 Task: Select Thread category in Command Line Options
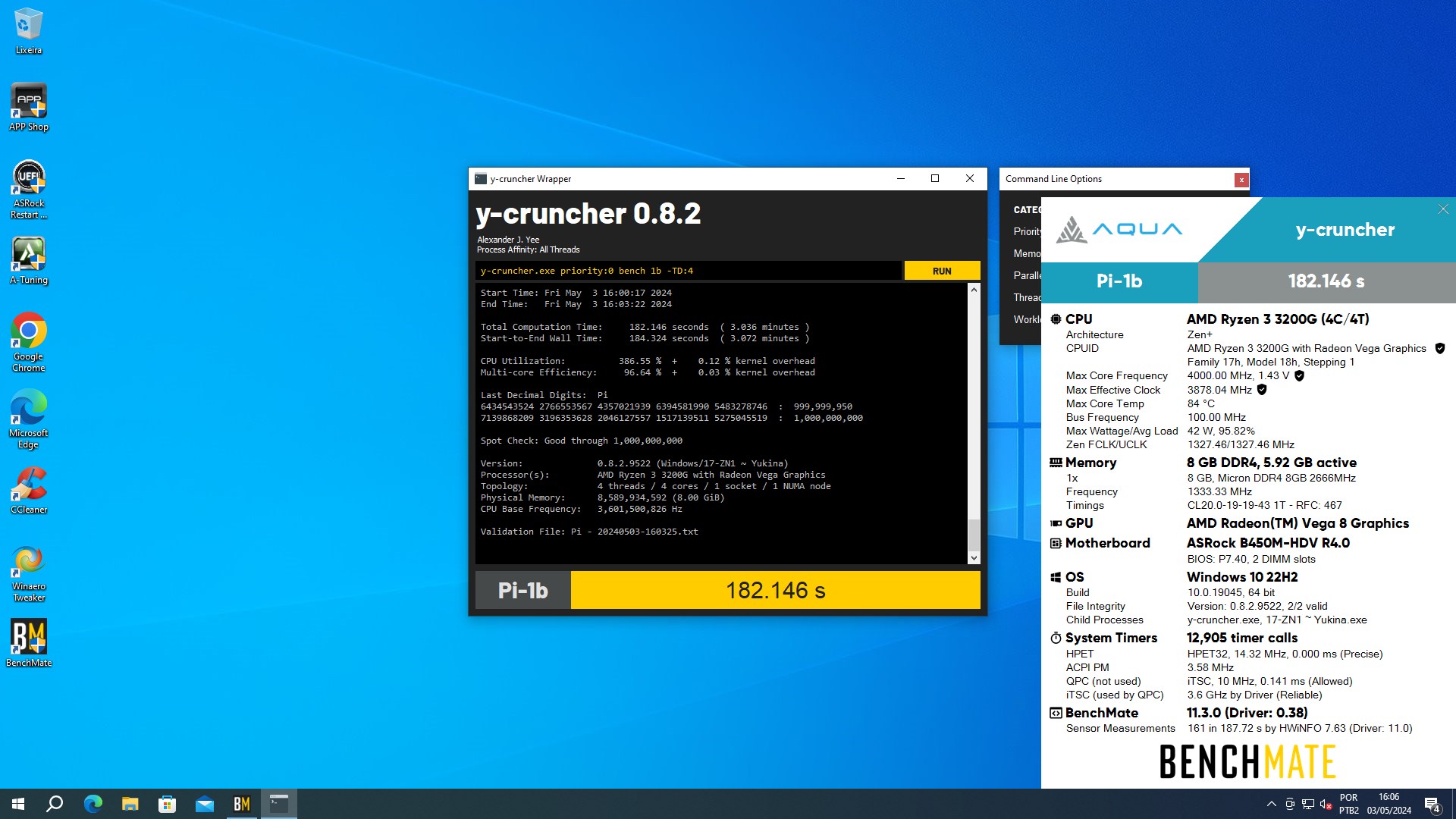[1027, 297]
